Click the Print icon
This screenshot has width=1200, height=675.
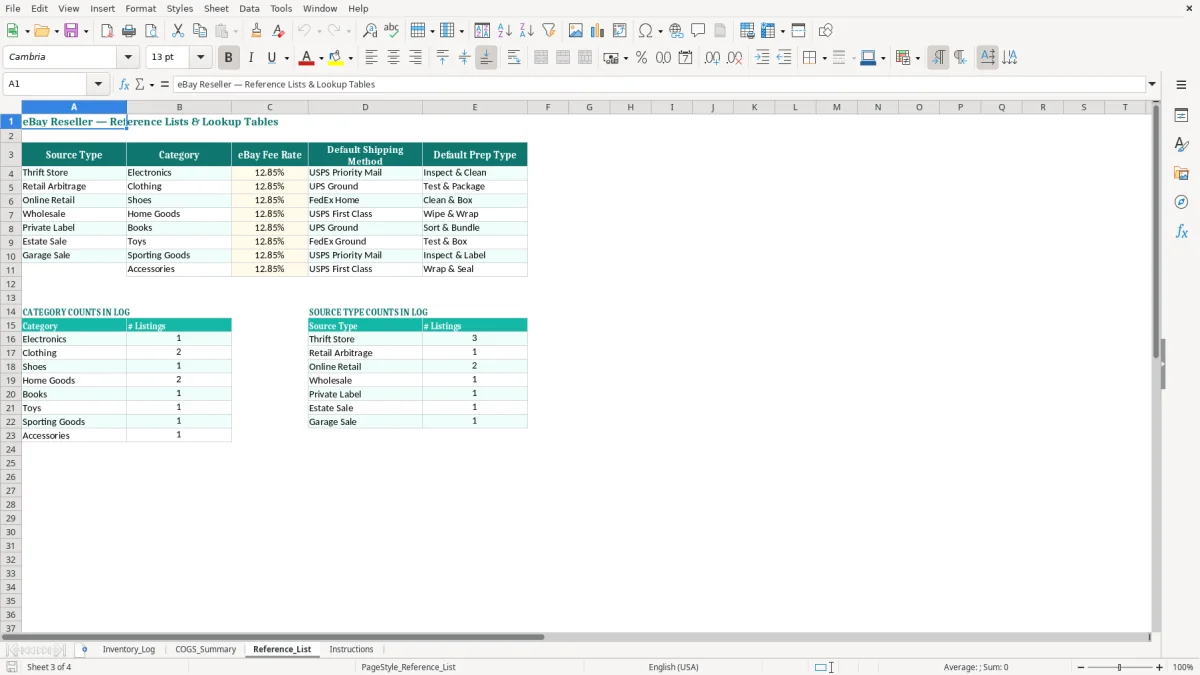point(129,31)
